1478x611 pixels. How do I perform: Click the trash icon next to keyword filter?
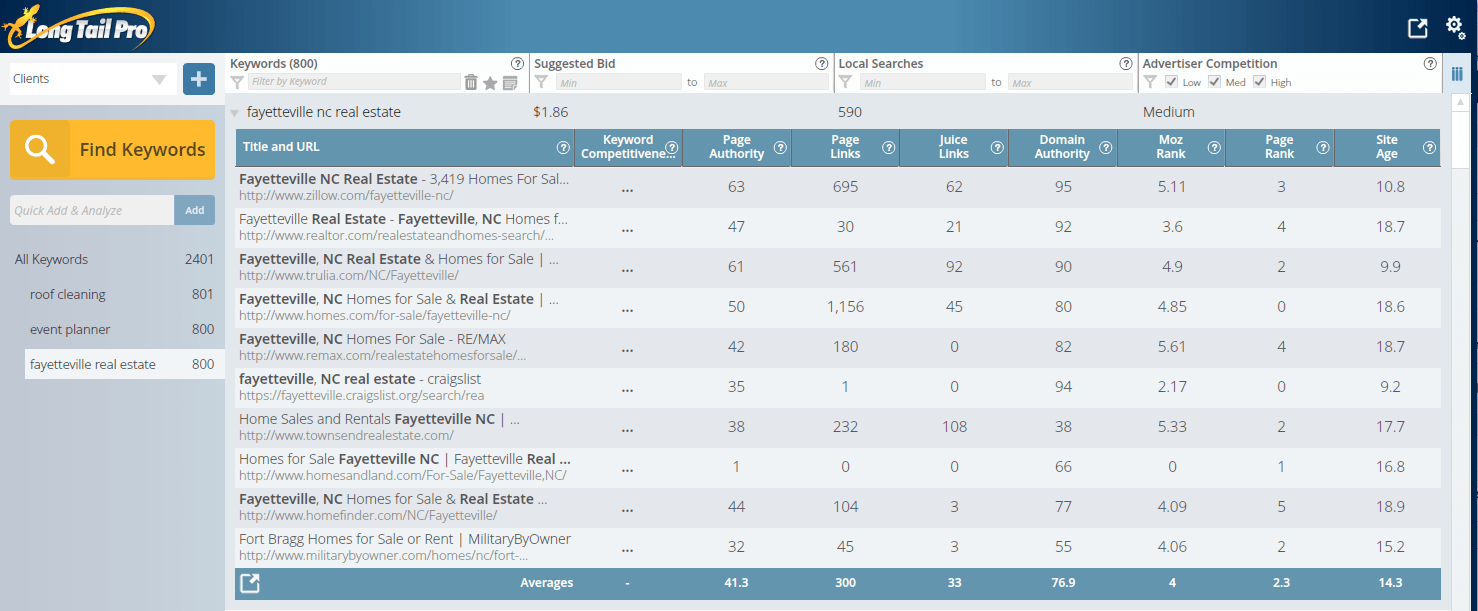click(471, 82)
